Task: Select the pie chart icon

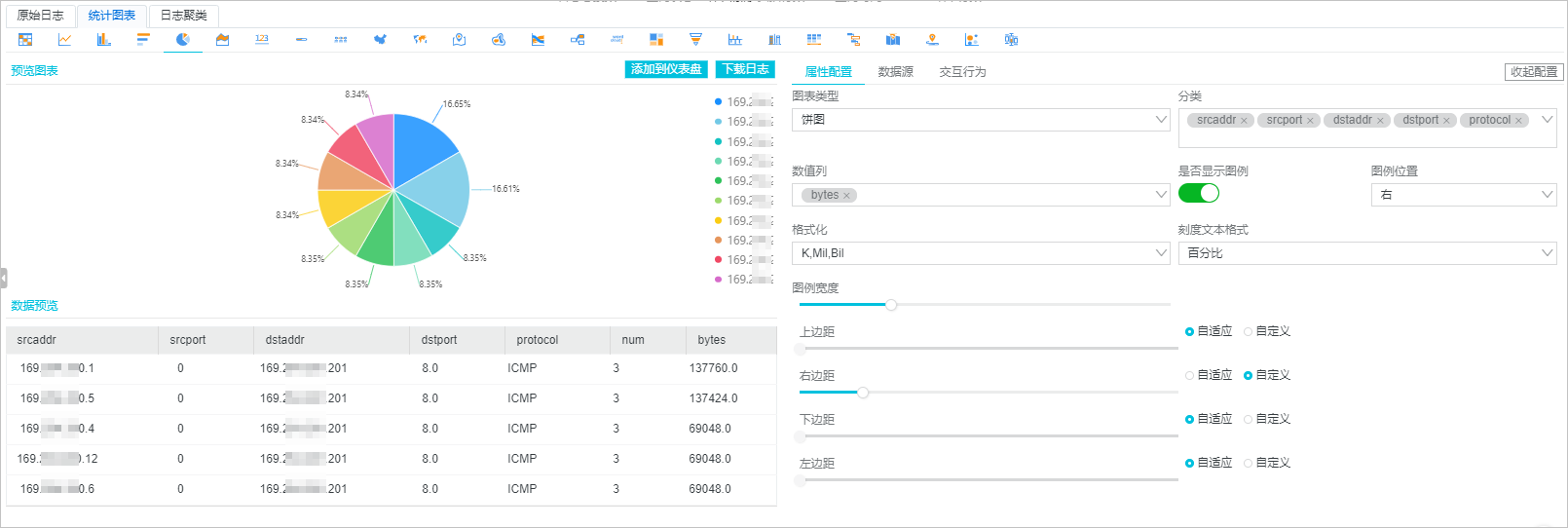Action: tap(183, 40)
